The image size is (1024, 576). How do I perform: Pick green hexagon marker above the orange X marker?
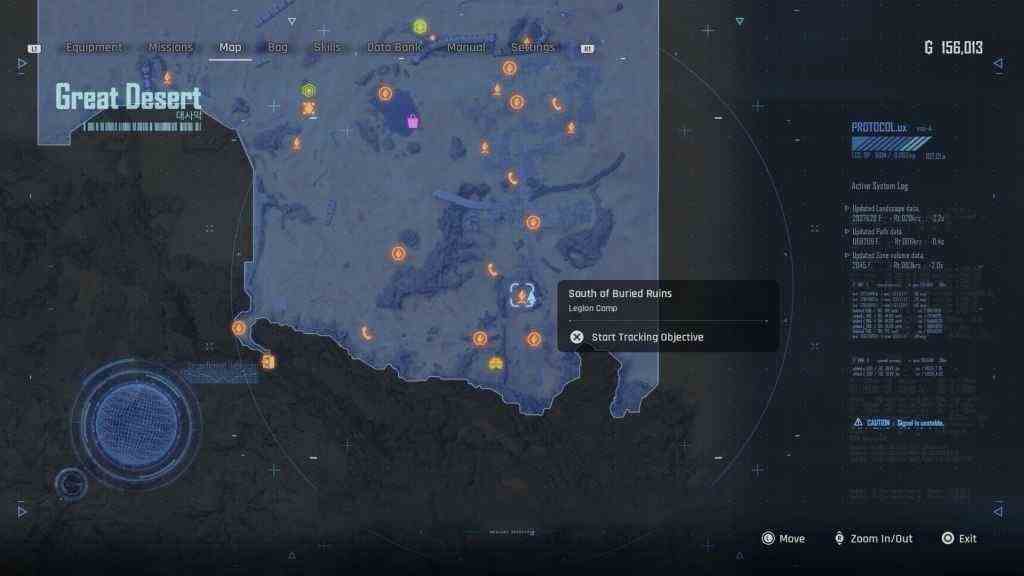309,91
